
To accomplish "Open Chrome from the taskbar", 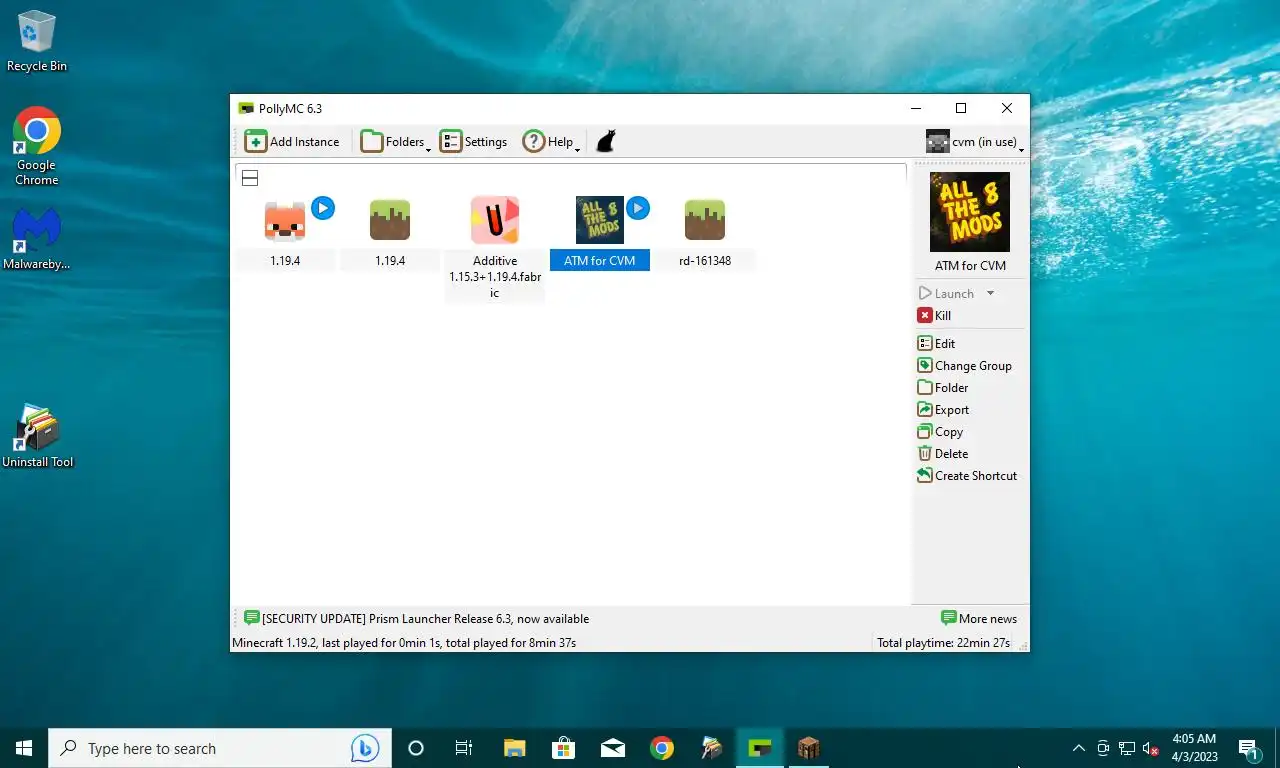I will click(x=661, y=748).
